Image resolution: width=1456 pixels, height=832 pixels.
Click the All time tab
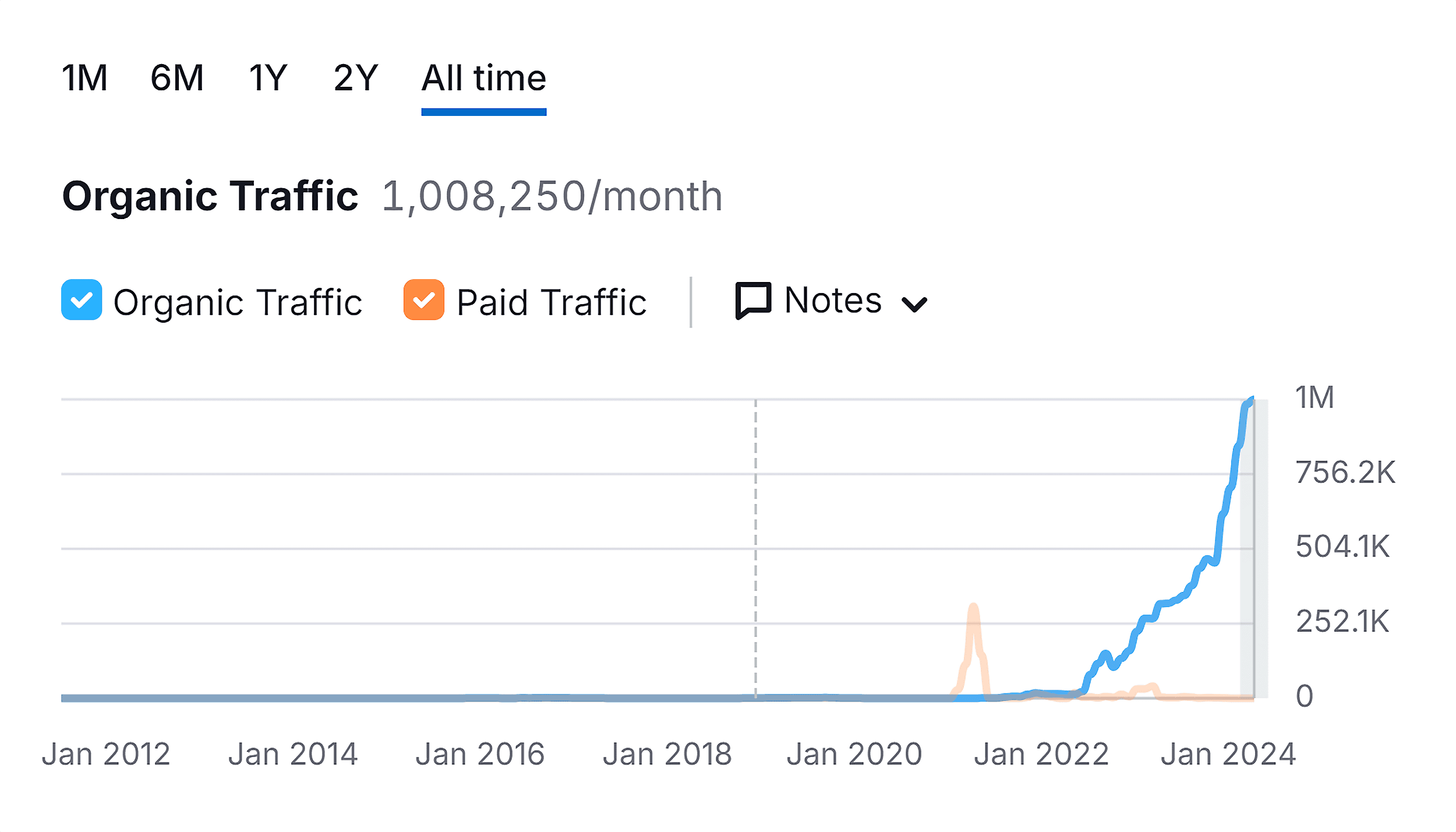click(483, 77)
